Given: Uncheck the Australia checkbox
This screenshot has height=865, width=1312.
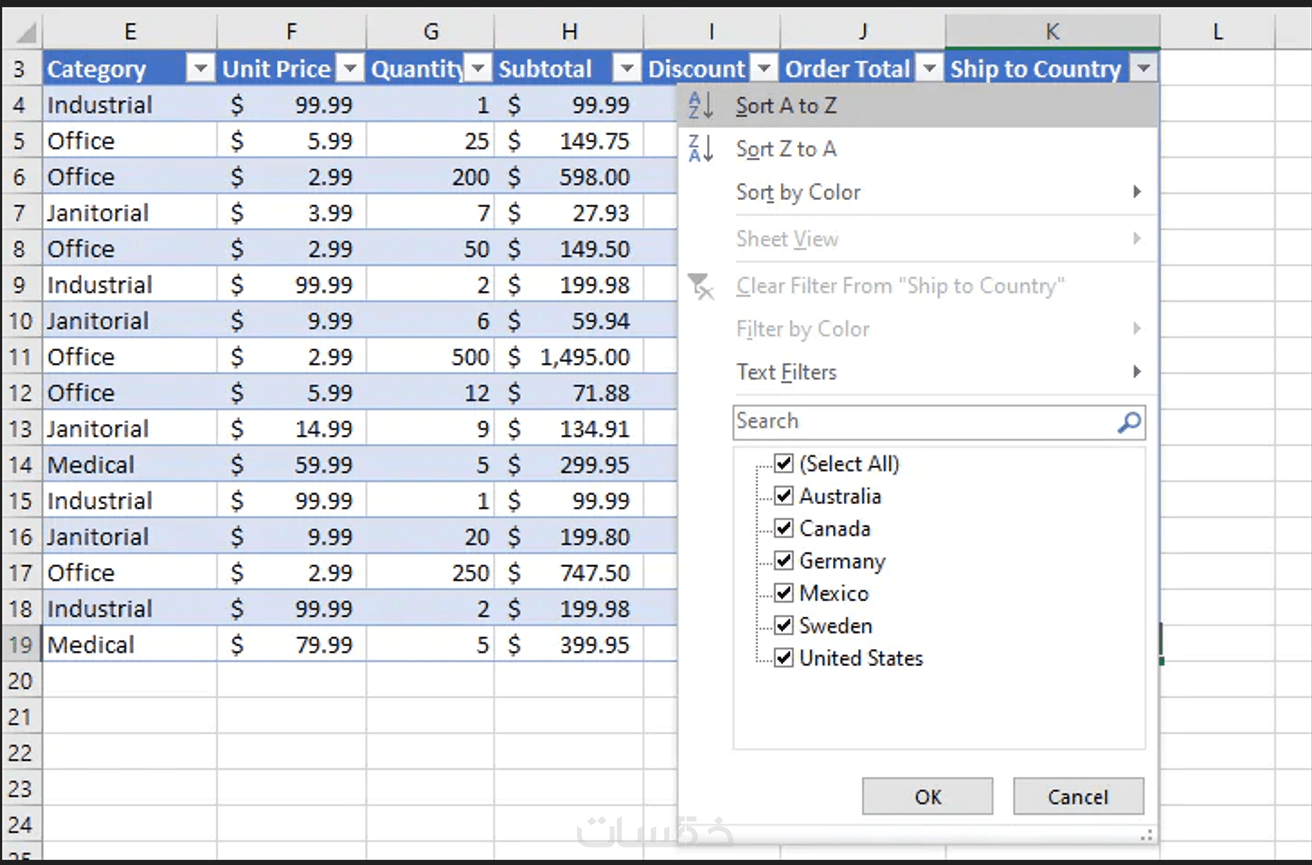Looking at the screenshot, I should point(784,496).
